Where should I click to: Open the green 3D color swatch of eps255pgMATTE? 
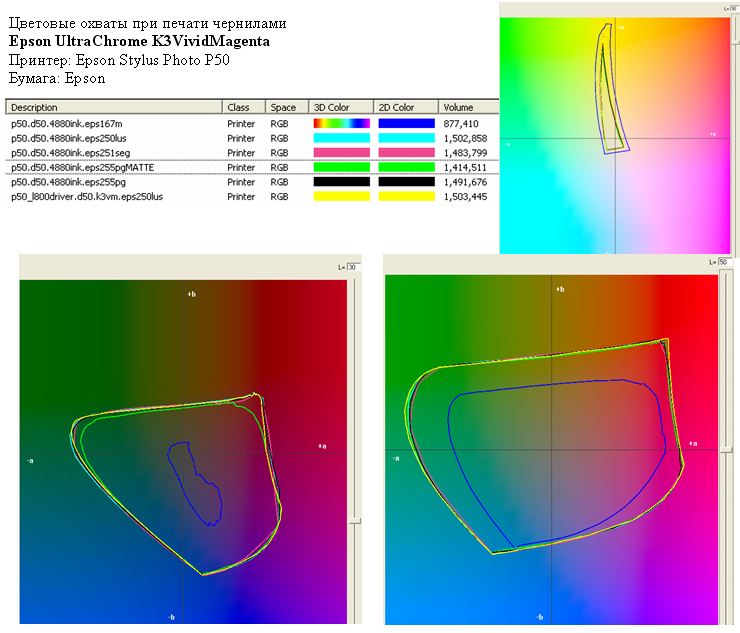tap(342, 168)
